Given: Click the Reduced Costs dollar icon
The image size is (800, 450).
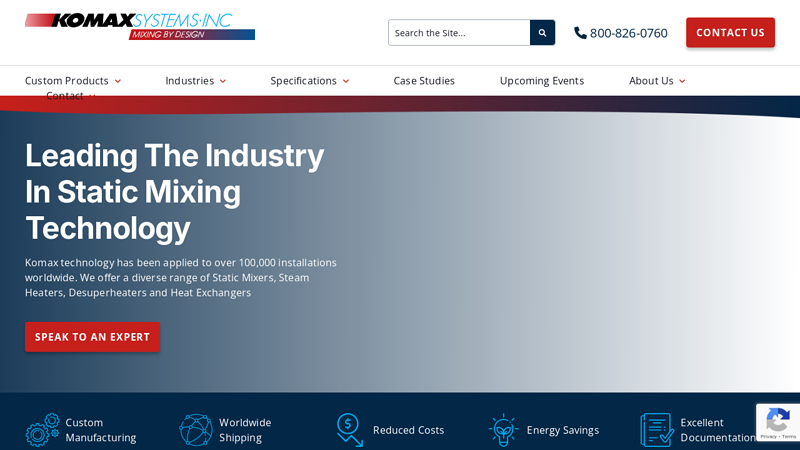Looking at the screenshot, I should (x=349, y=430).
